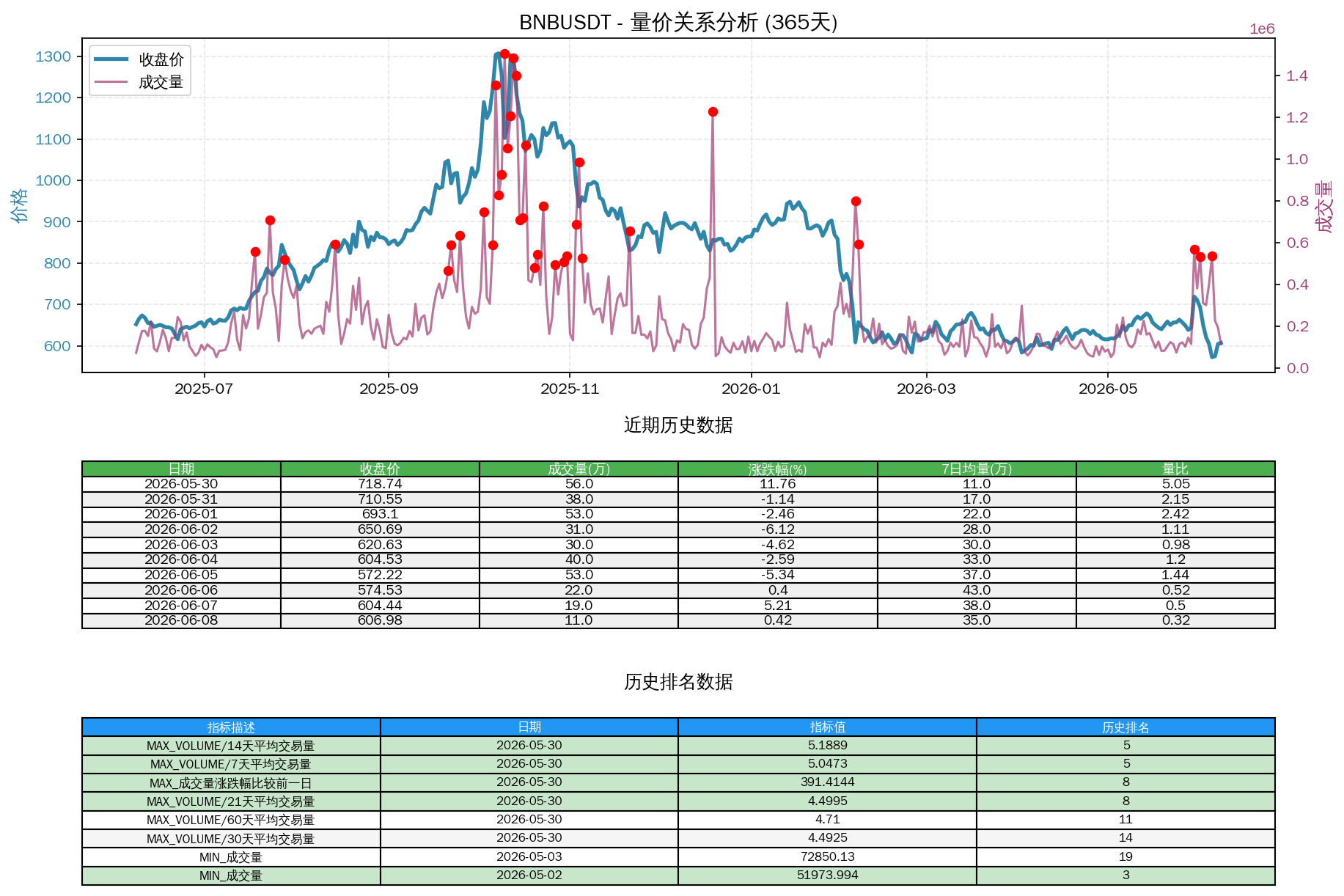The image size is (1344, 896).
Task: Click the 2026-05 x-axis tick label
Action: (x=1108, y=389)
